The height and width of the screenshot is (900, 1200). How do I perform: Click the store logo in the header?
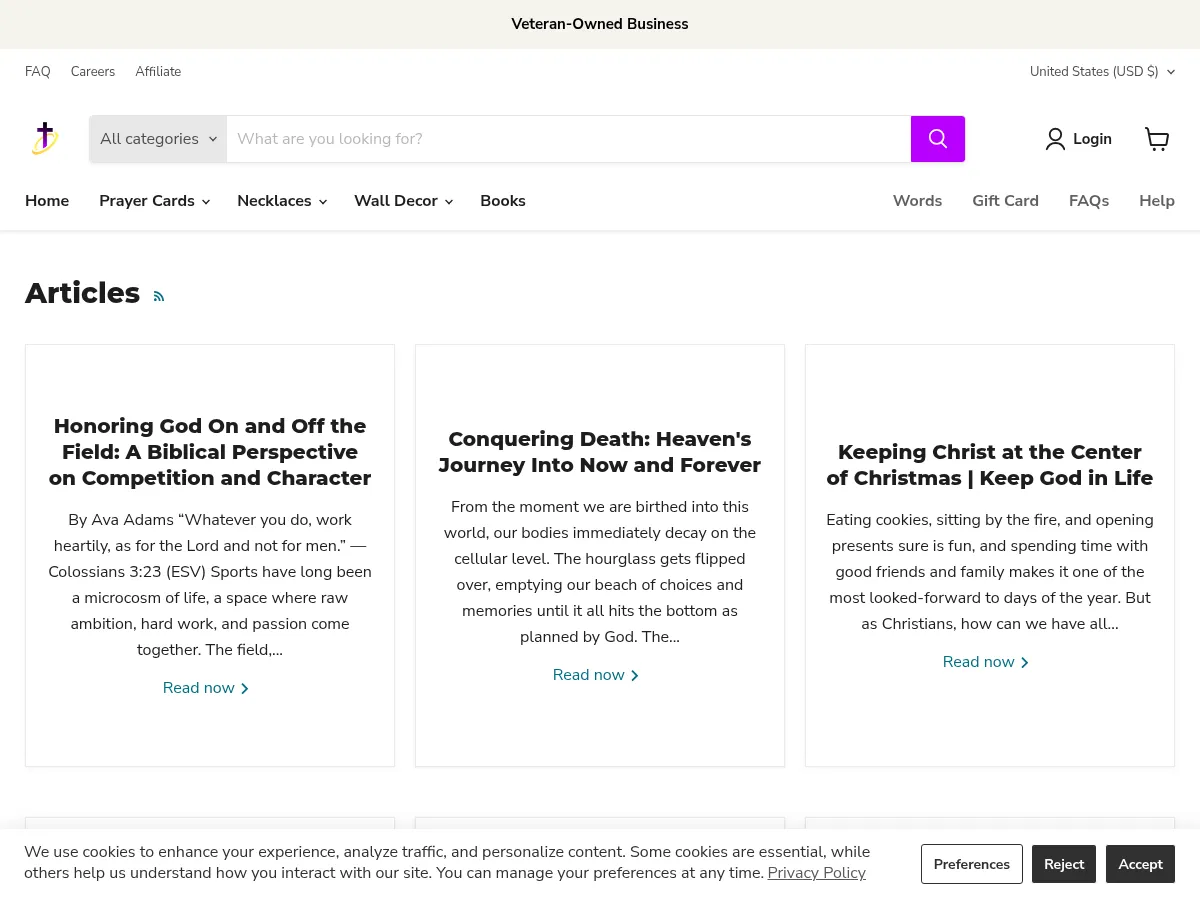45,138
